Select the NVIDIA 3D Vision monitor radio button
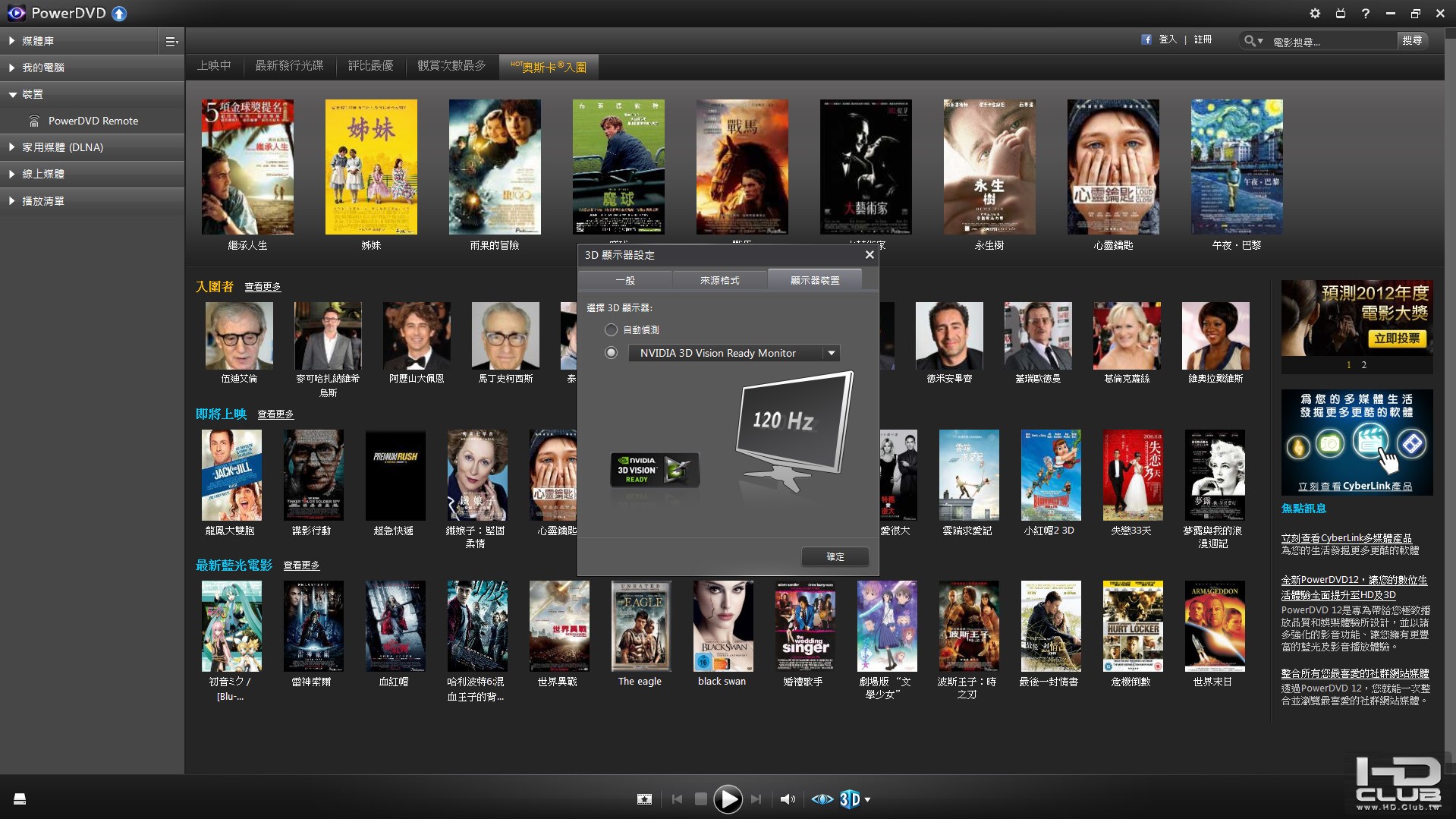The height and width of the screenshot is (819, 1456). (611, 352)
